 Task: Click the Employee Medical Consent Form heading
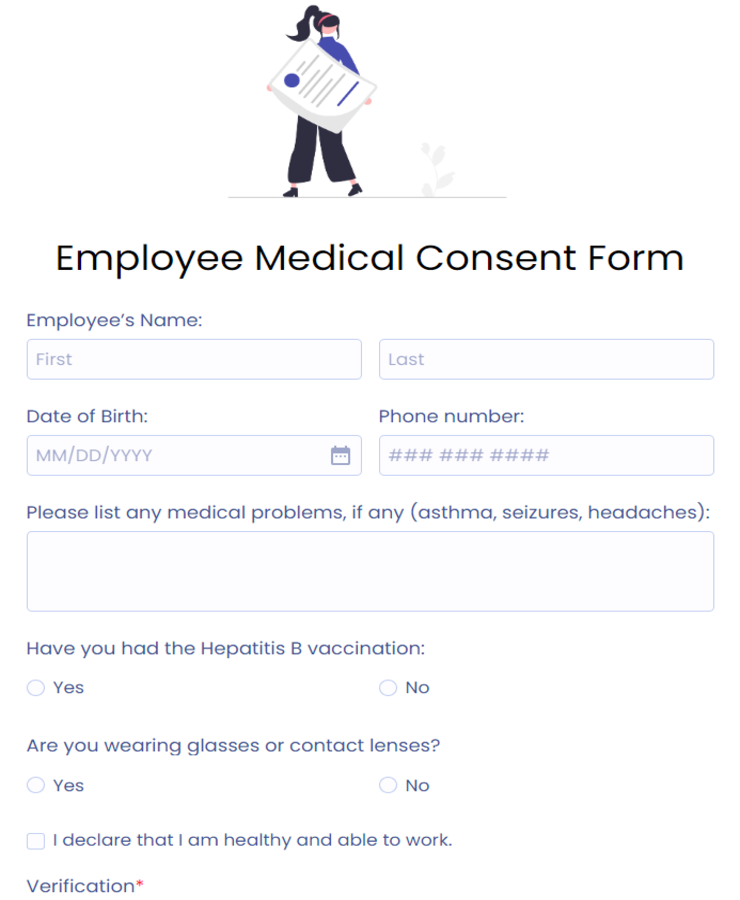tap(370, 258)
